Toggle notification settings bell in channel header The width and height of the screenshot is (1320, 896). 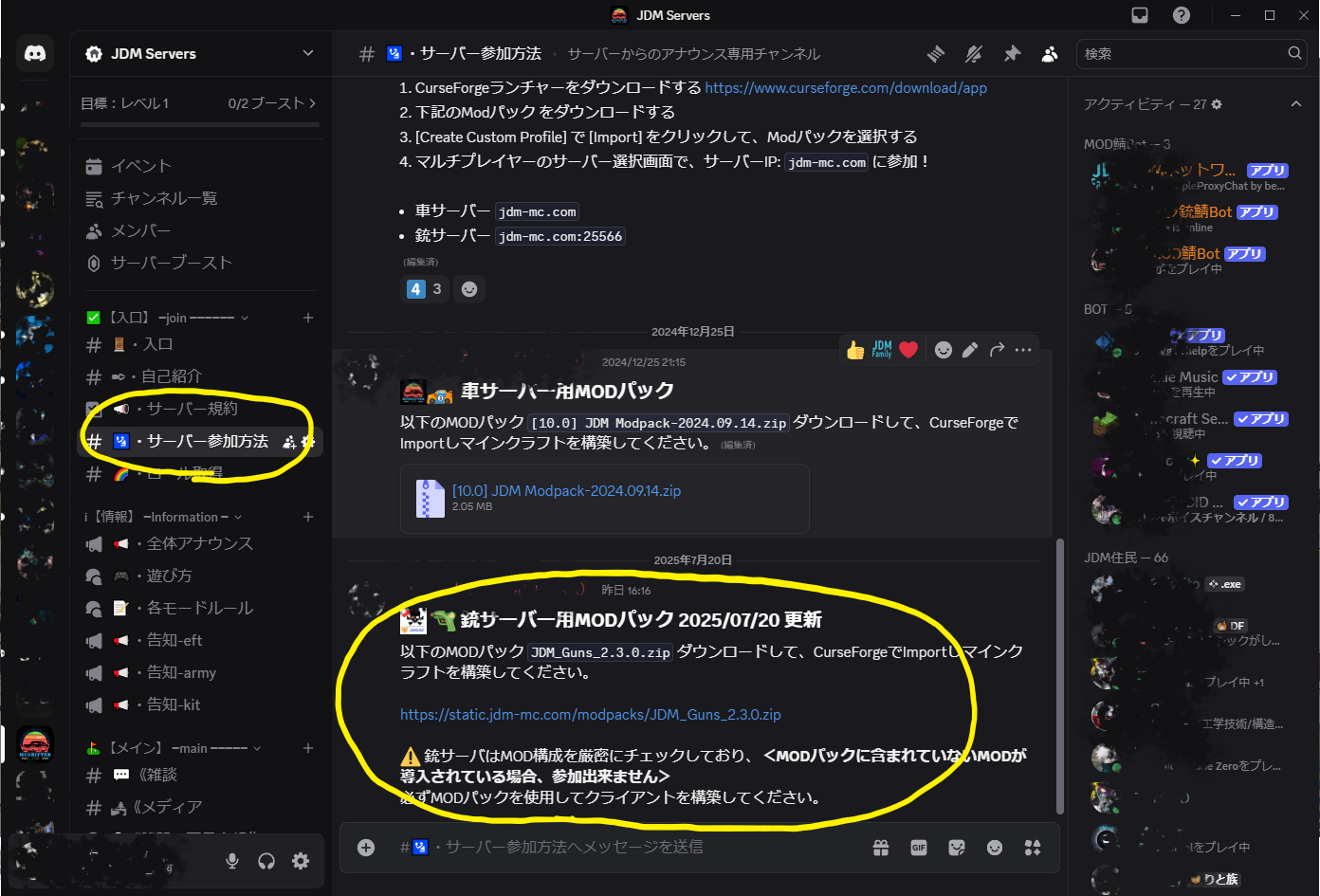(x=974, y=54)
